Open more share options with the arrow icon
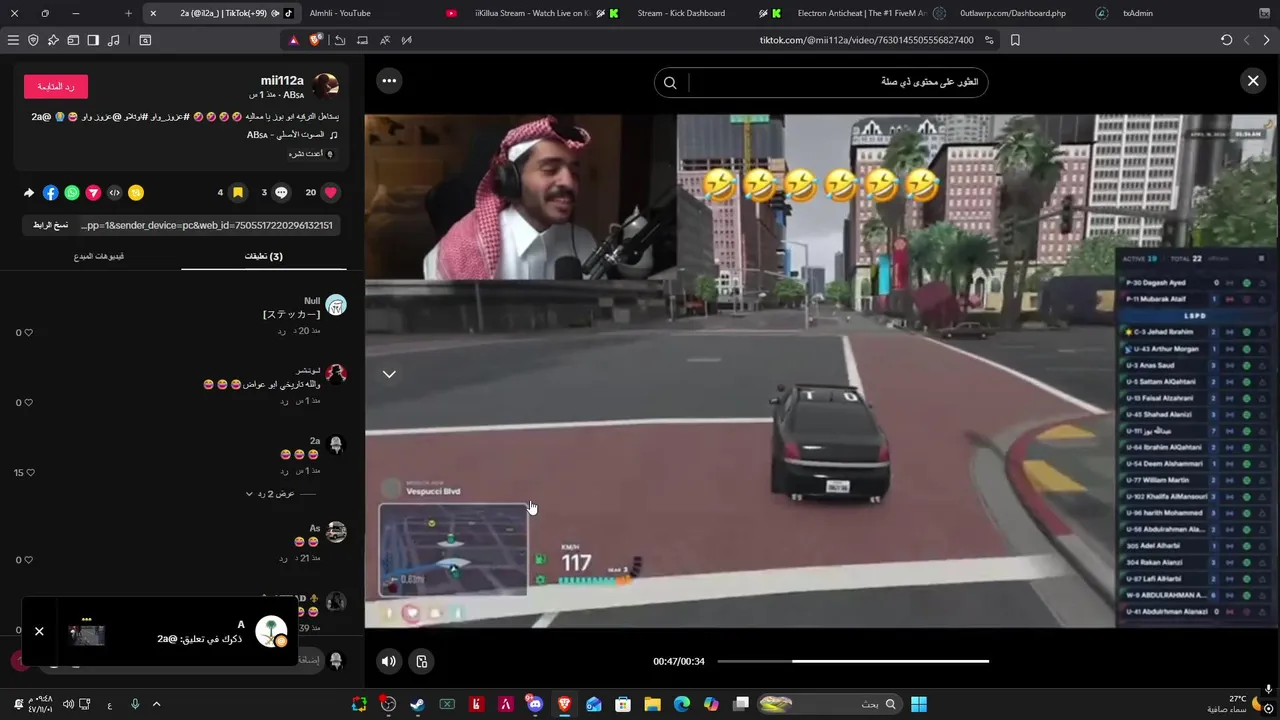 [x=29, y=193]
